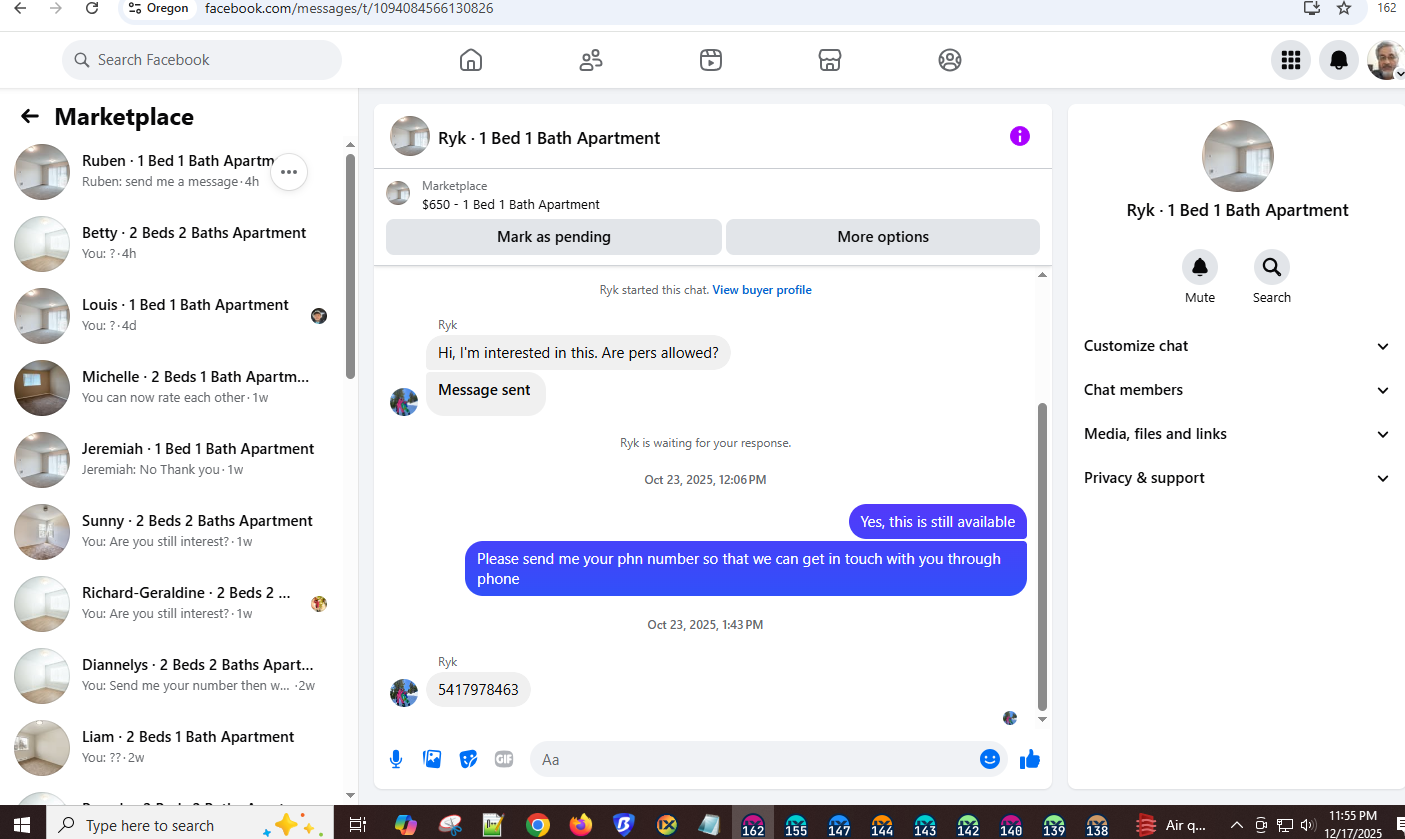
Task: Expand Media, files and links section
Action: click(x=1237, y=434)
